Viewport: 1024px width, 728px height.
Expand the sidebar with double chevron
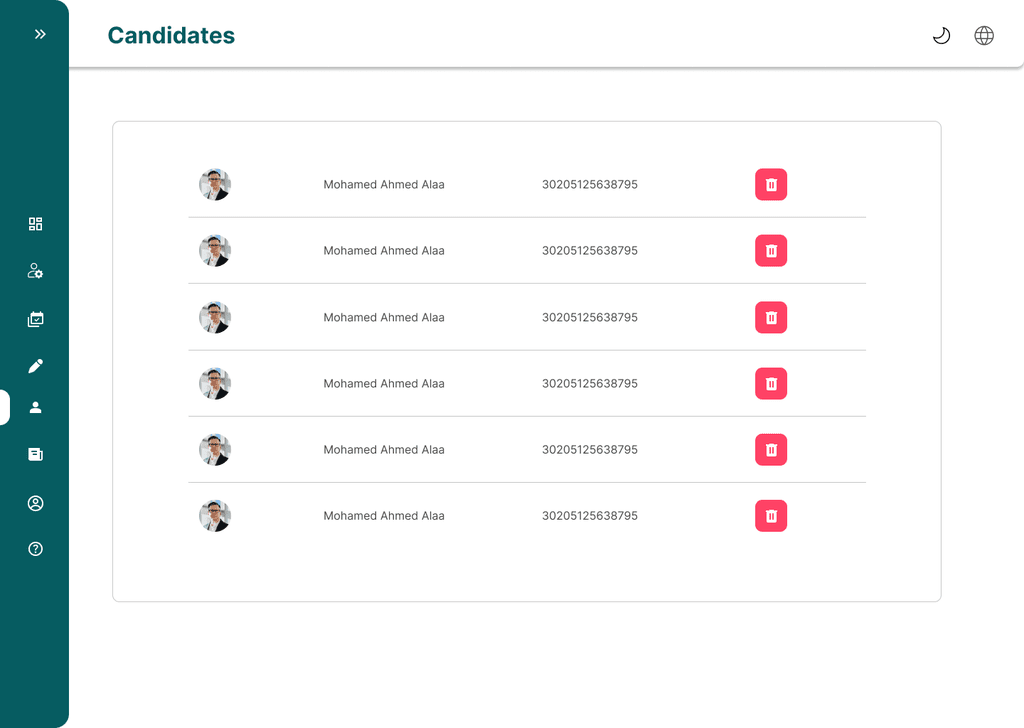(40, 34)
